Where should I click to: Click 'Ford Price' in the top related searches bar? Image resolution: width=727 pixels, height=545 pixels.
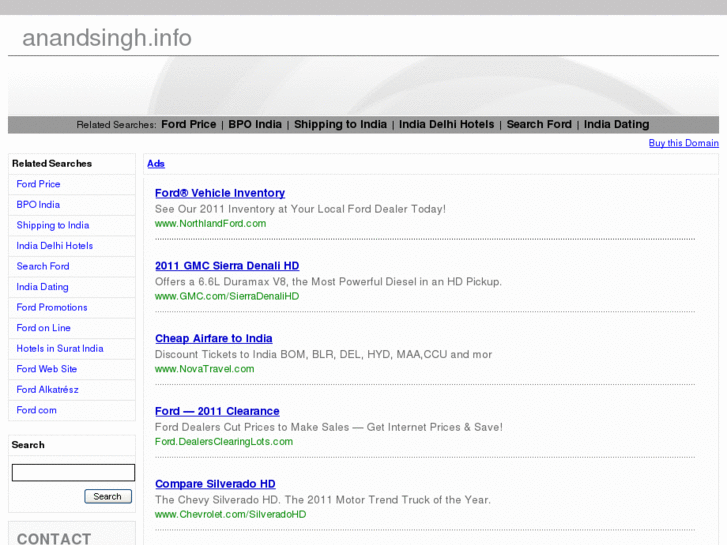189,124
